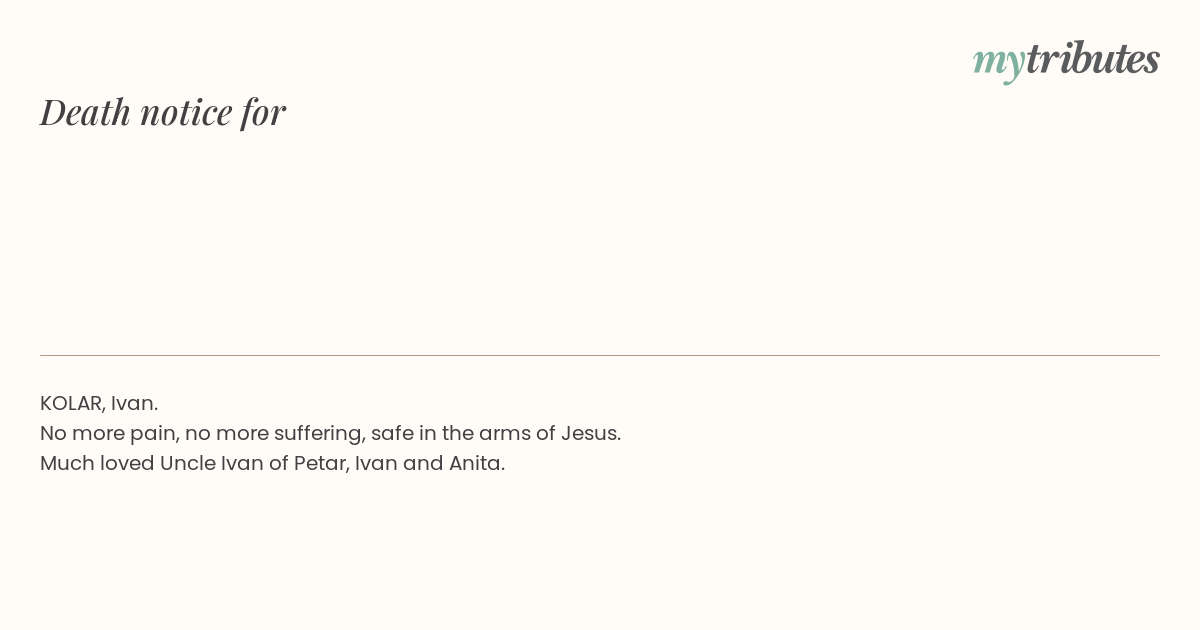This screenshot has height=630, width=1200.
Task: Click the surname "KOLAR"
Action: [x=72, y=403]
